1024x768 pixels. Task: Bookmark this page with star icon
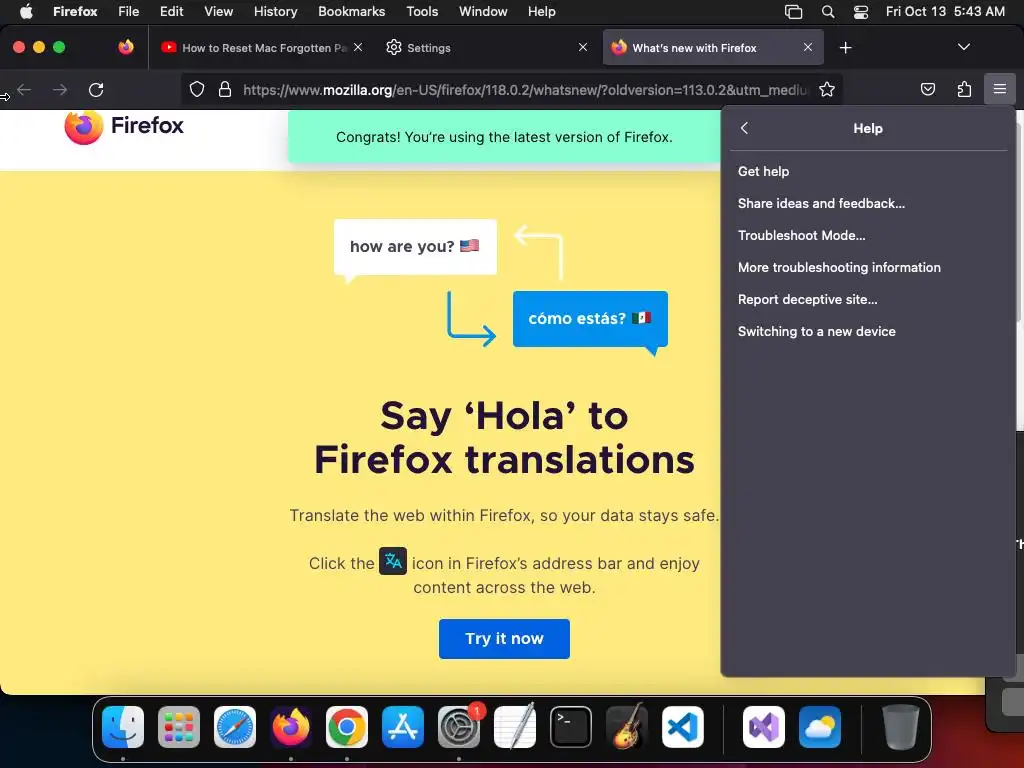click(x=827, y=89)
